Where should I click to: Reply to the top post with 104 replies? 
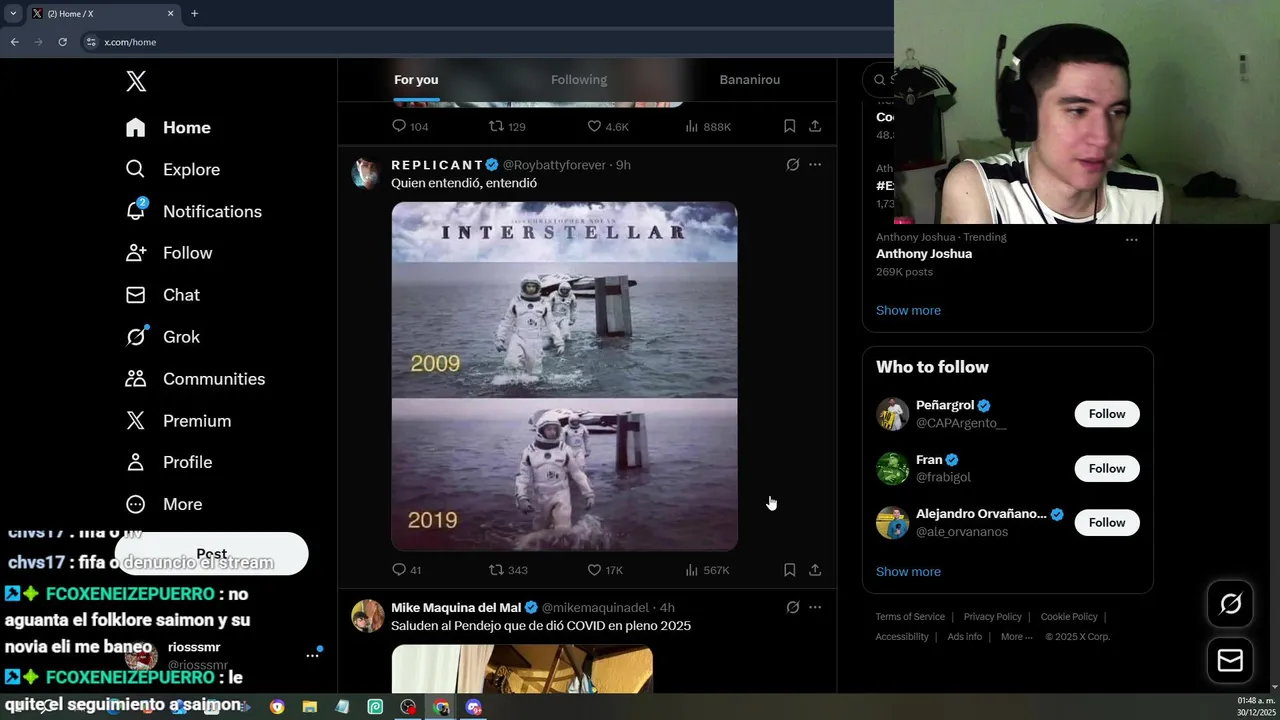click(x=409, y=126)
